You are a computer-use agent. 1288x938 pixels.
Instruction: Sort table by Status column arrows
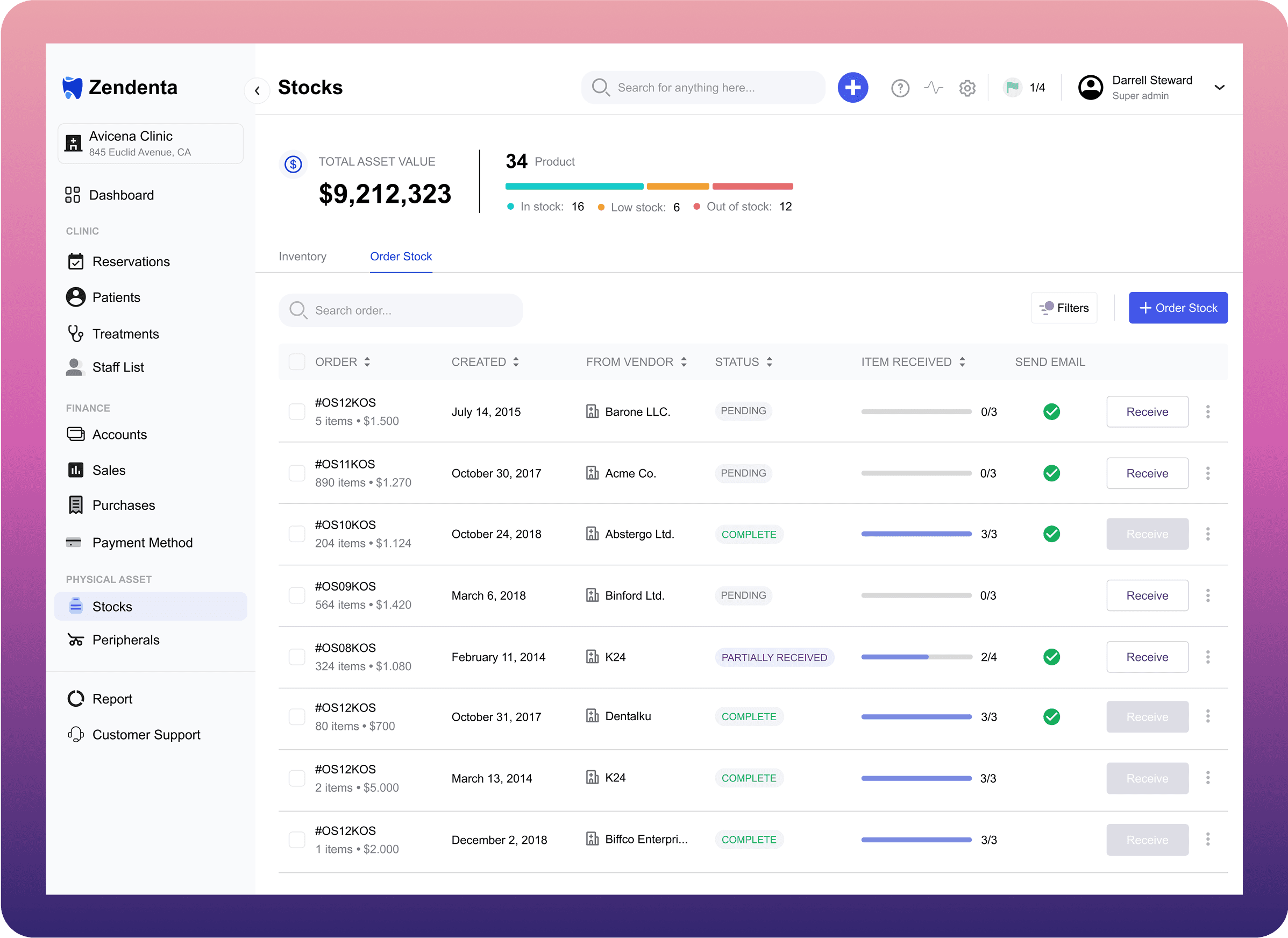pos(769,361)
